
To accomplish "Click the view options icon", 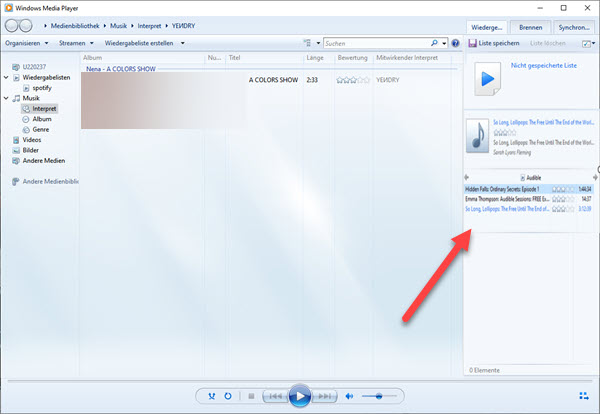I will coord(307,43).
